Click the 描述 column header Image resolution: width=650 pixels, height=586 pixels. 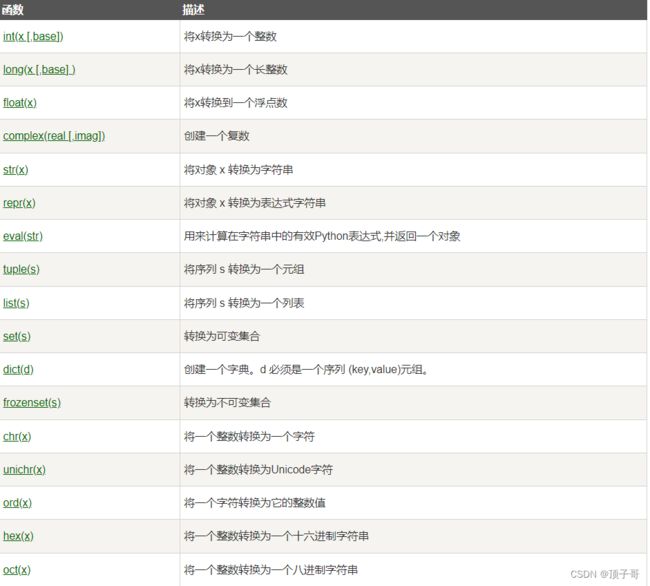193,10
